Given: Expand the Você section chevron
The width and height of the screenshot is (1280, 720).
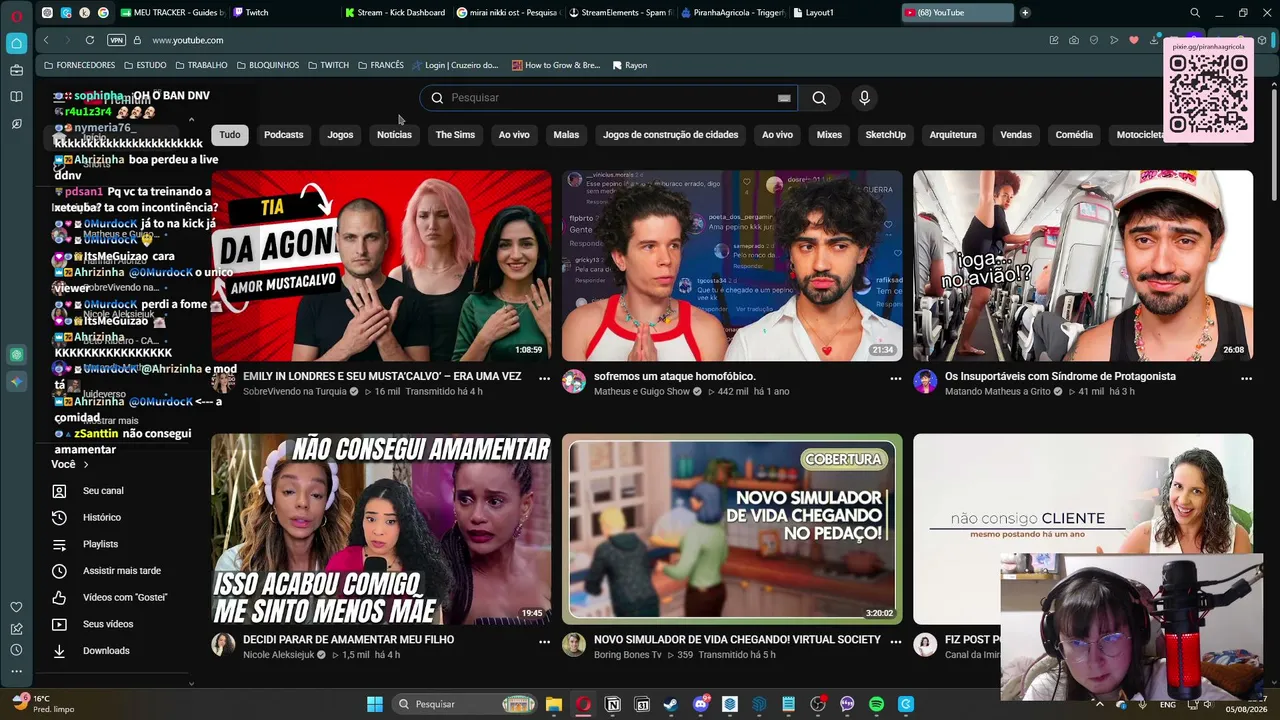Looking at the screenshot, I should [86, 465].
